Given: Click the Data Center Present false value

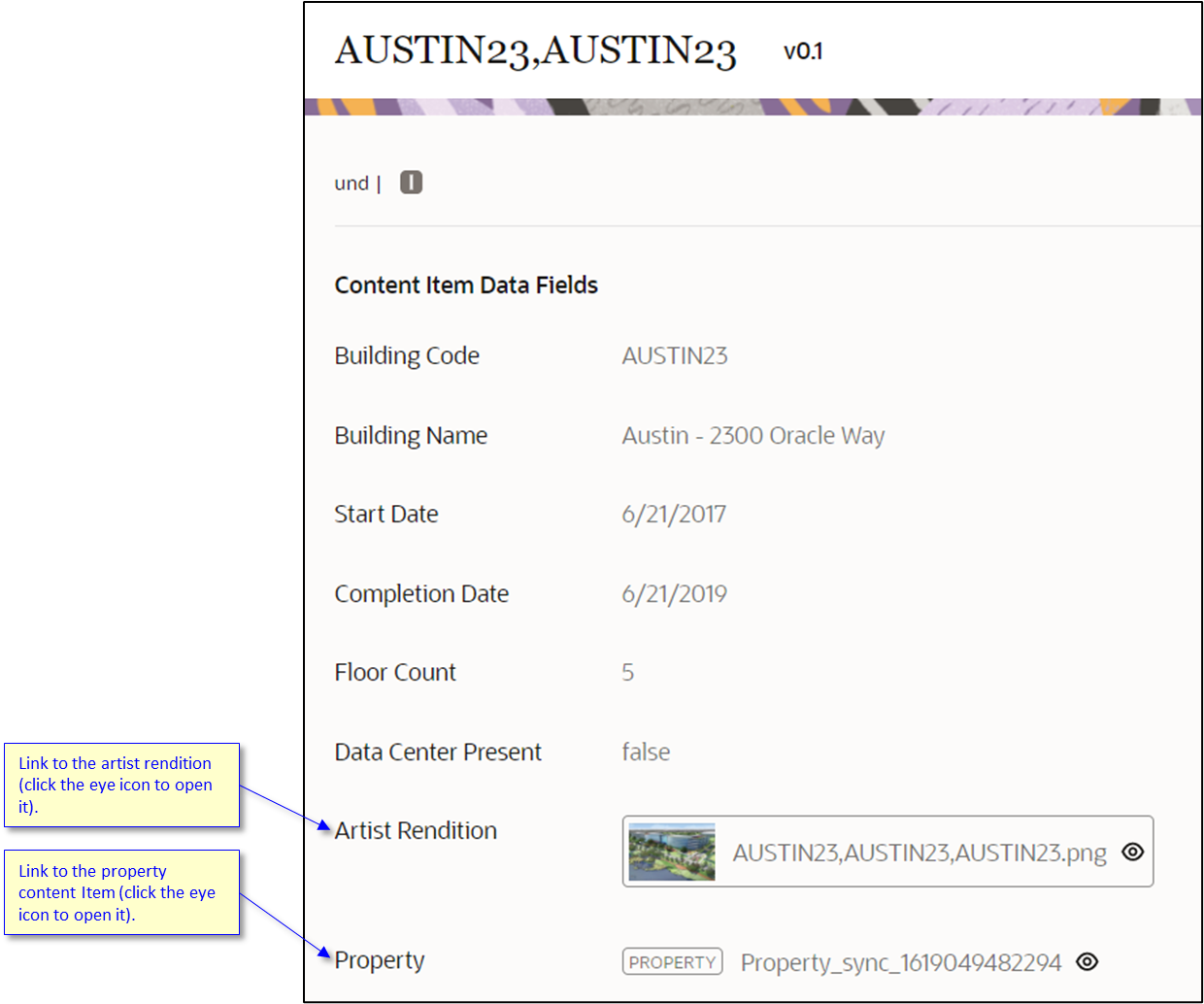Looking at the screenshot, I should (646, 751).
